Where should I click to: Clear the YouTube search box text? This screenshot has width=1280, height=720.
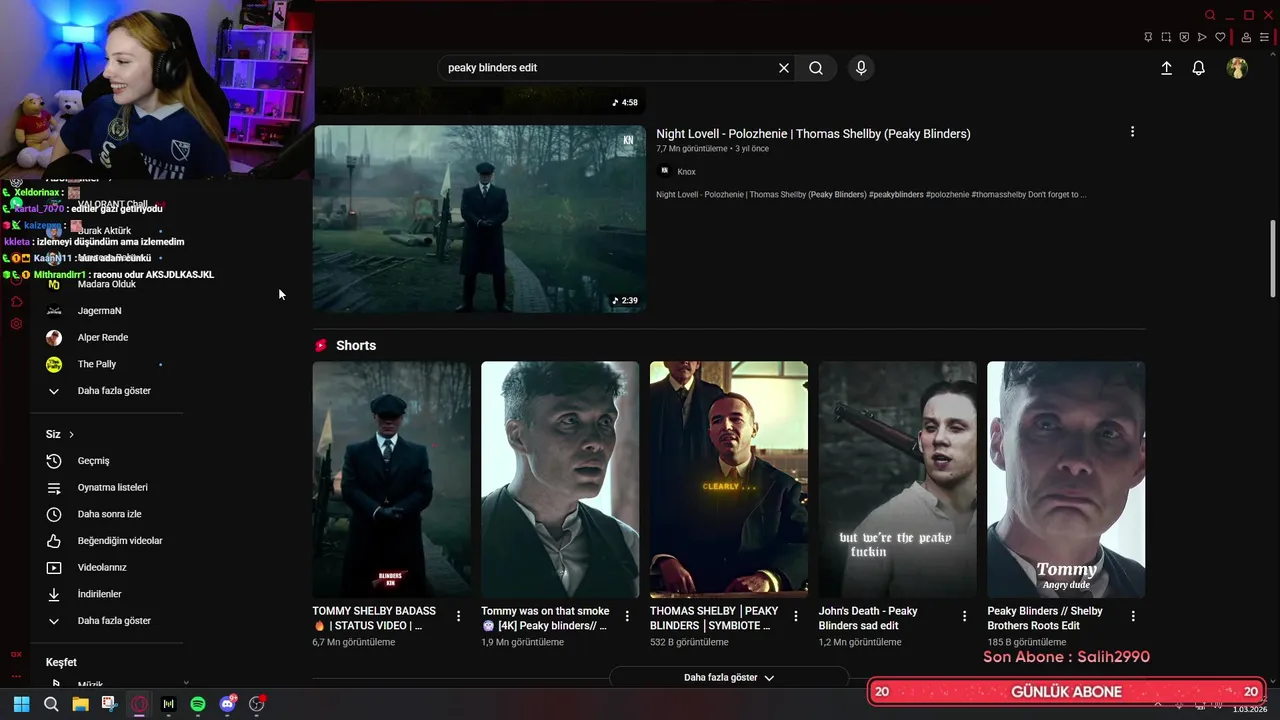click(784, 68)
